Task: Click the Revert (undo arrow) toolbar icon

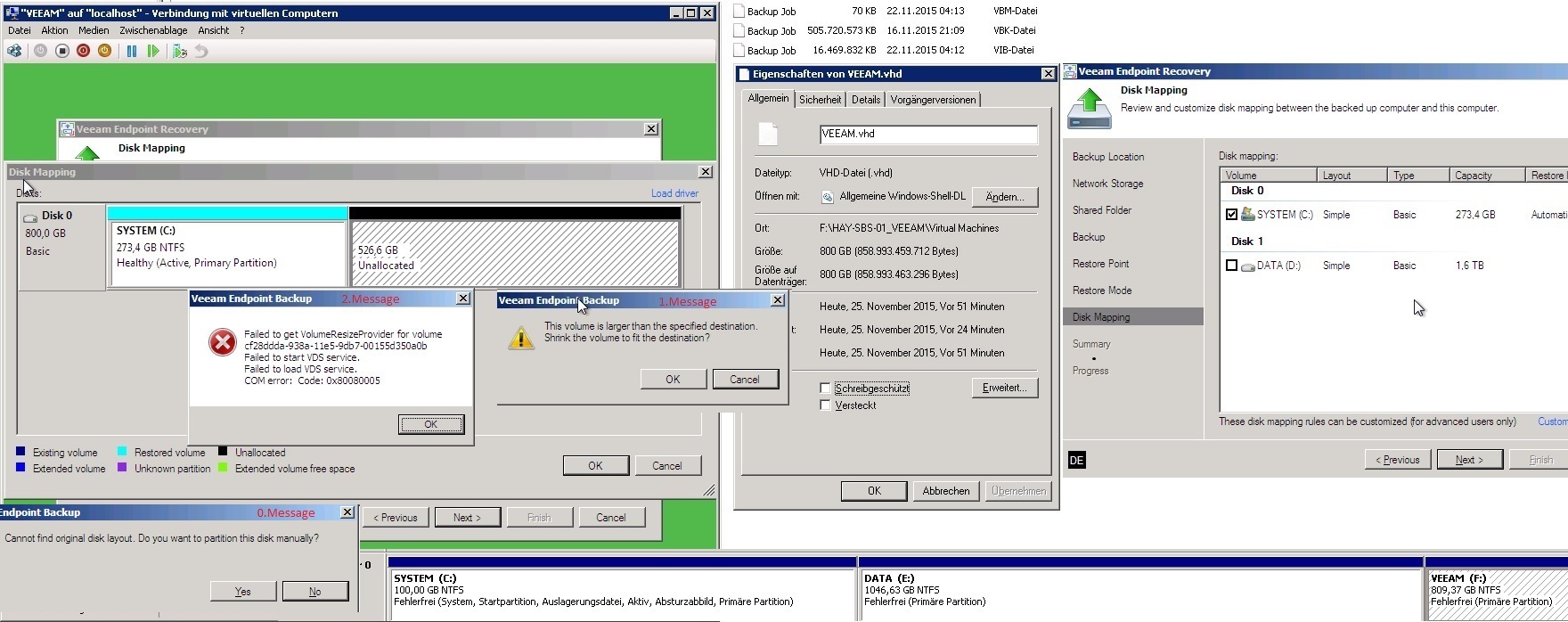Action: 201,51
